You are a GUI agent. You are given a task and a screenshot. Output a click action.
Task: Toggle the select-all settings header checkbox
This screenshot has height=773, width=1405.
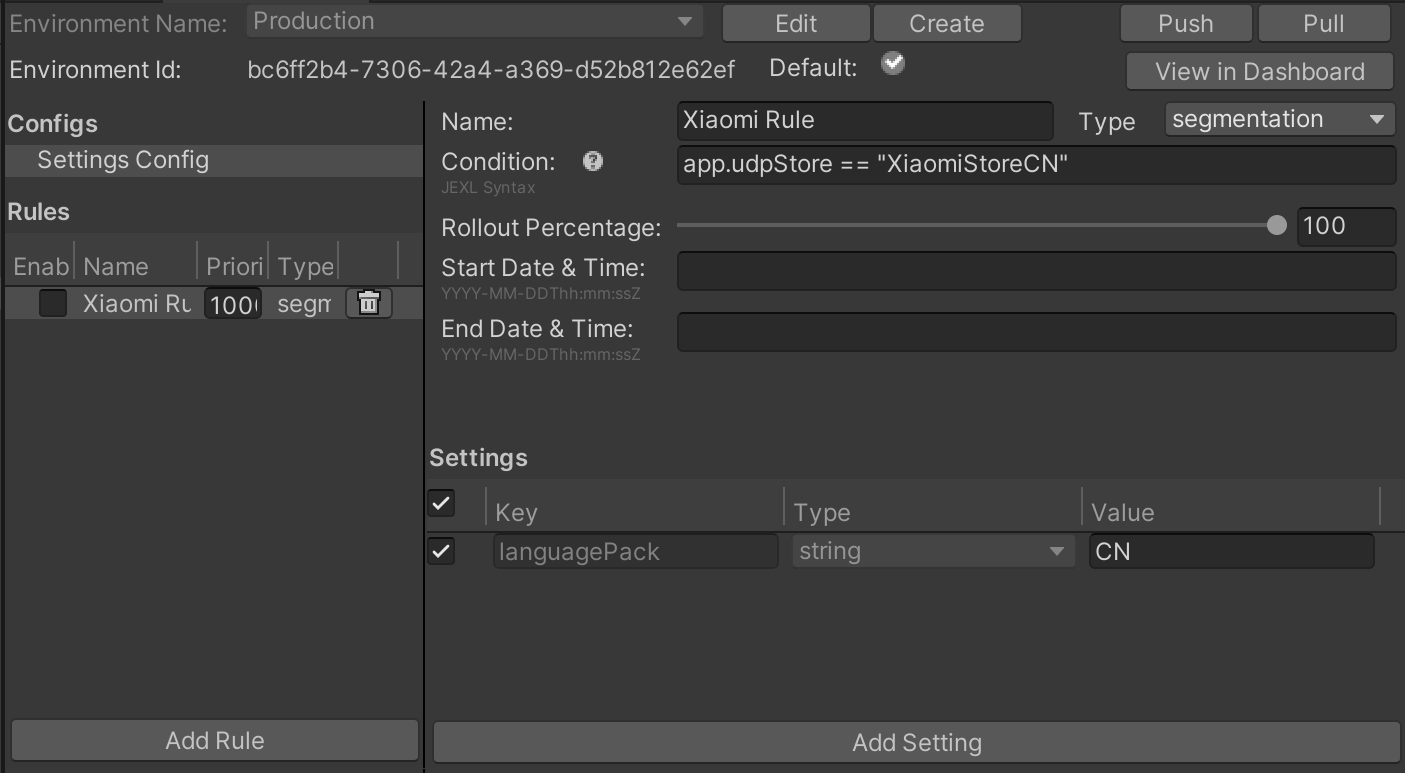pos(441,503)
